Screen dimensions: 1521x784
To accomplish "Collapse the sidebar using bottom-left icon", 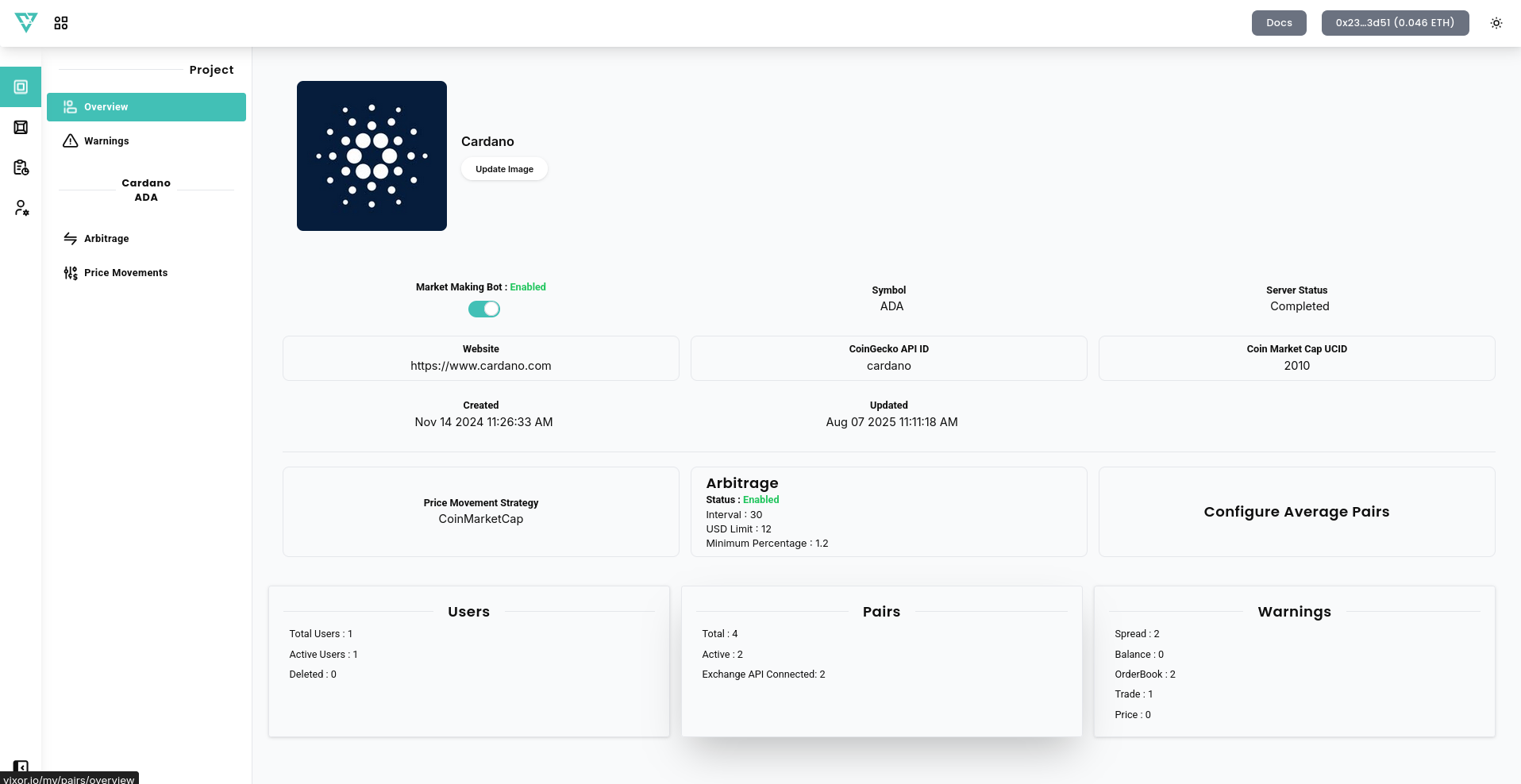I will [21, 767].
